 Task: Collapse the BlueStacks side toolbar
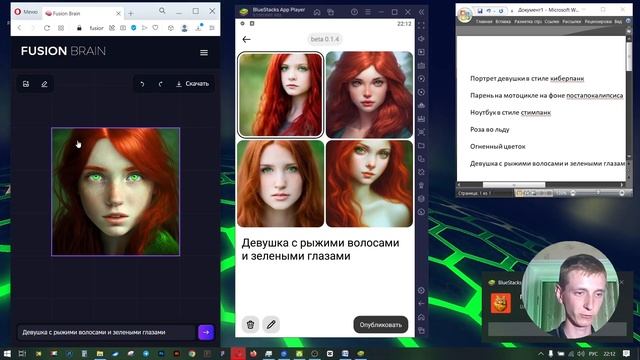pyautogui.click(x=421, y=12)
